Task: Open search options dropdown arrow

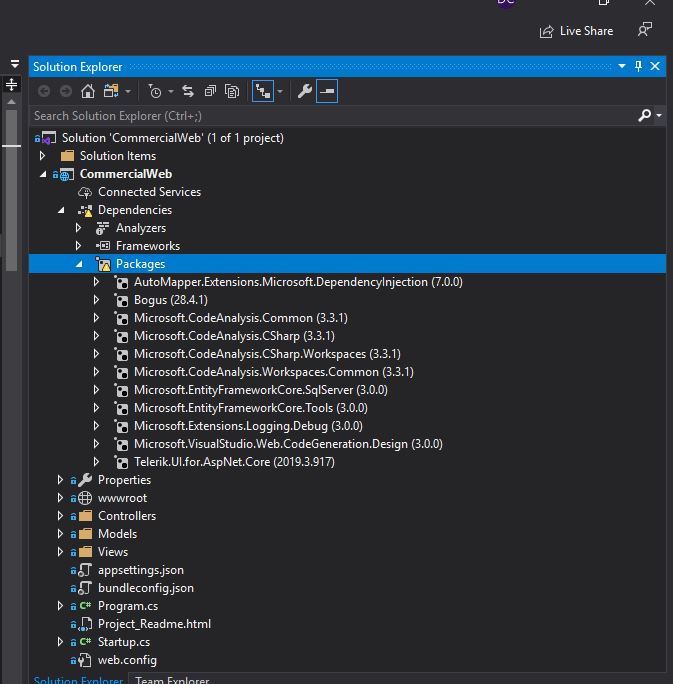Action: point(659,116)
